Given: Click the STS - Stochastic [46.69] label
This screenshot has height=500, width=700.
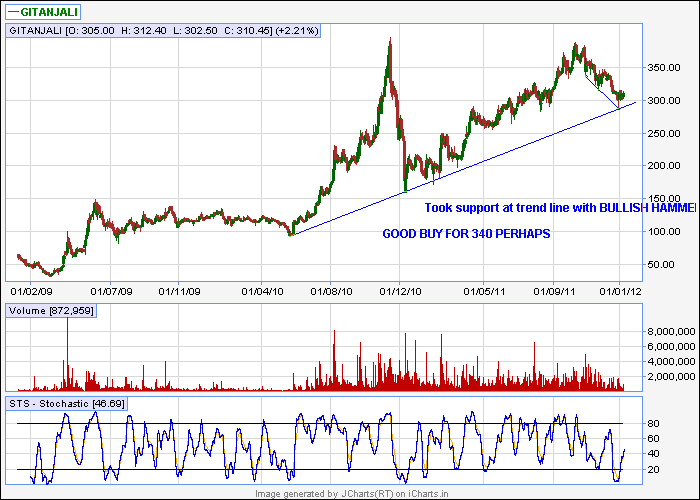Looking at the screenshot, I should [67, 404].
